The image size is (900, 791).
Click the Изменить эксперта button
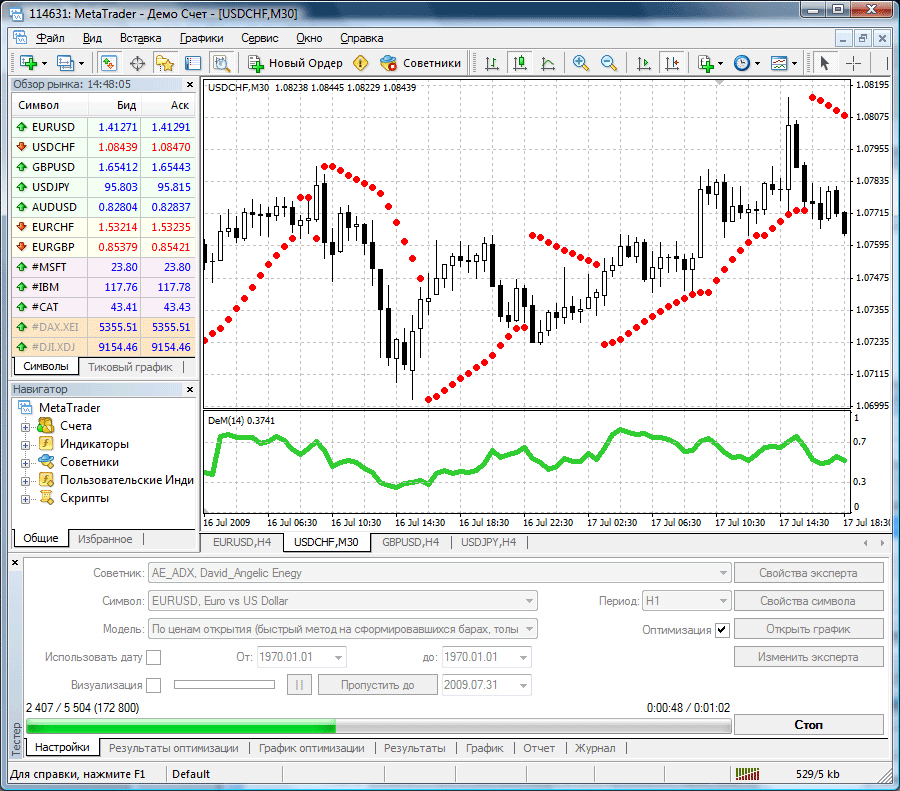(808, 657)
